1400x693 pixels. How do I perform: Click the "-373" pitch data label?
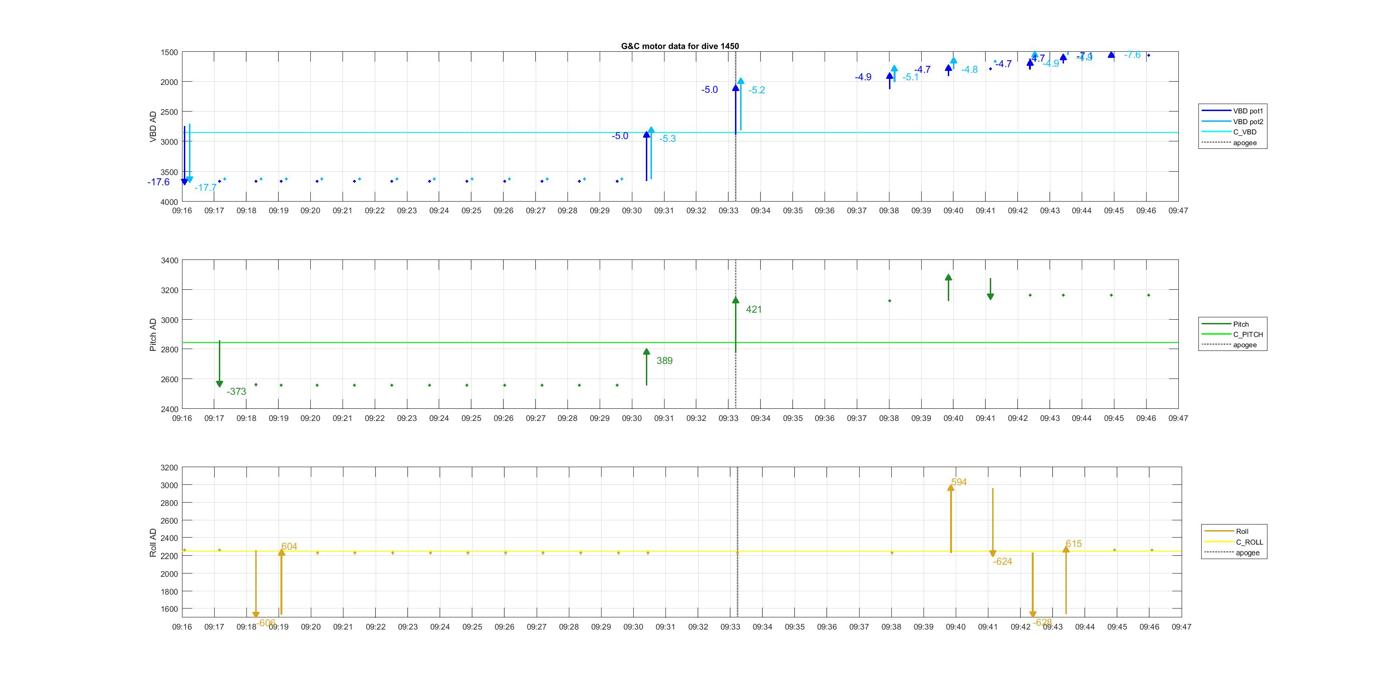pyautogui.click(x=236, y=392)
